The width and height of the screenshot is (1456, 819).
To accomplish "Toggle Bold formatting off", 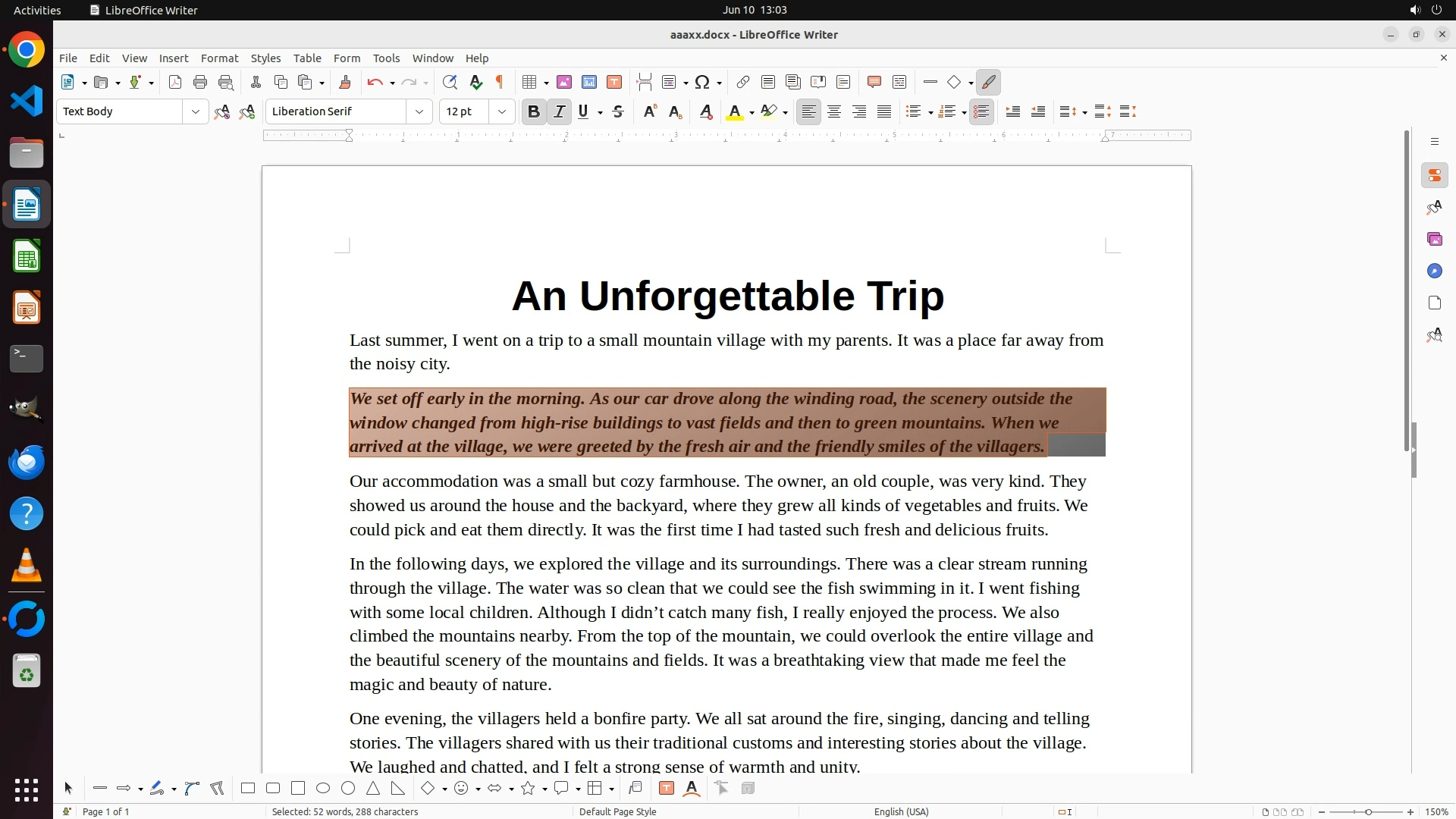I will [533, 111].
